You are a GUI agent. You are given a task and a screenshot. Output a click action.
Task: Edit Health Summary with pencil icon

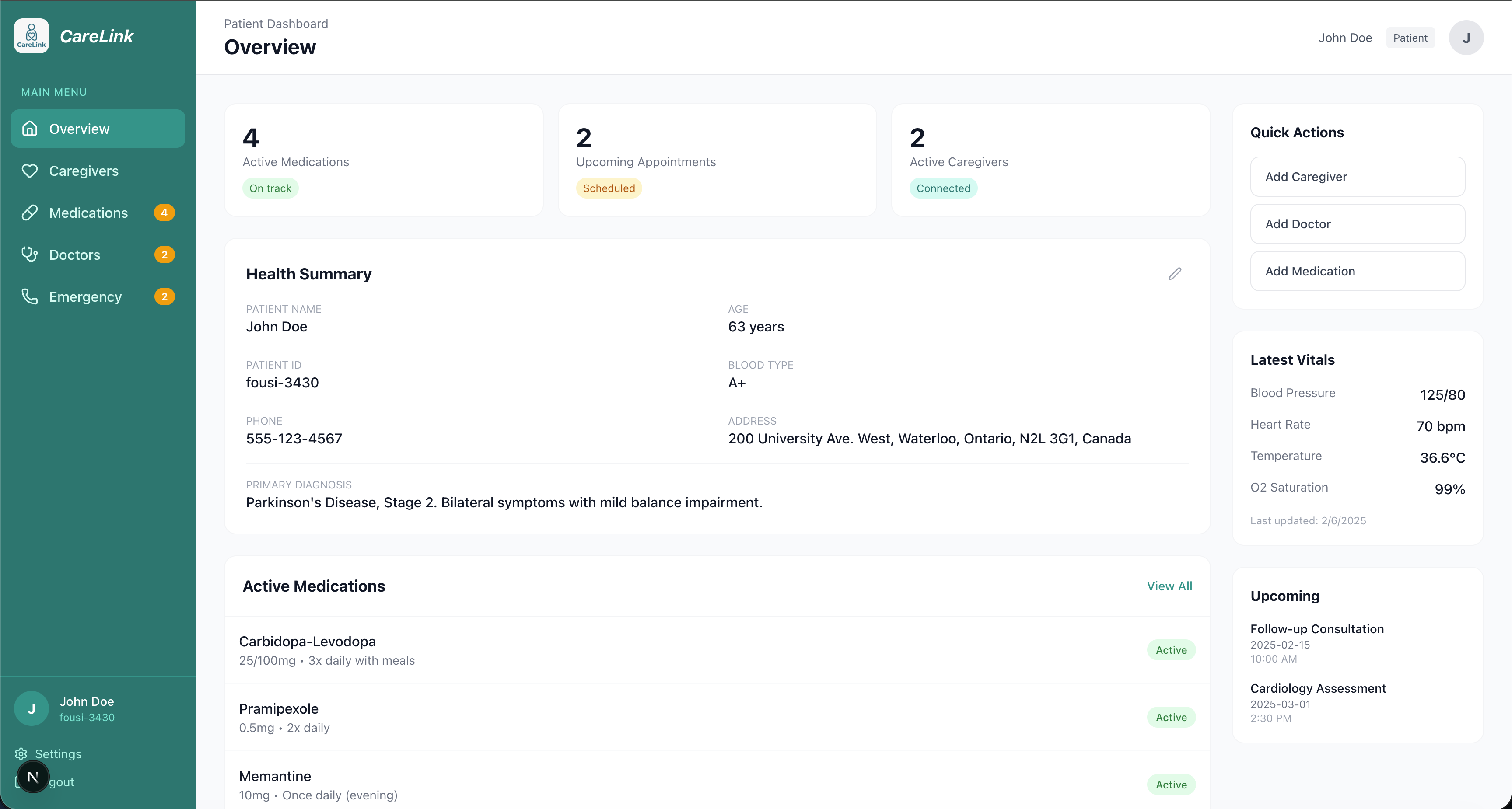click(1175, 274)
